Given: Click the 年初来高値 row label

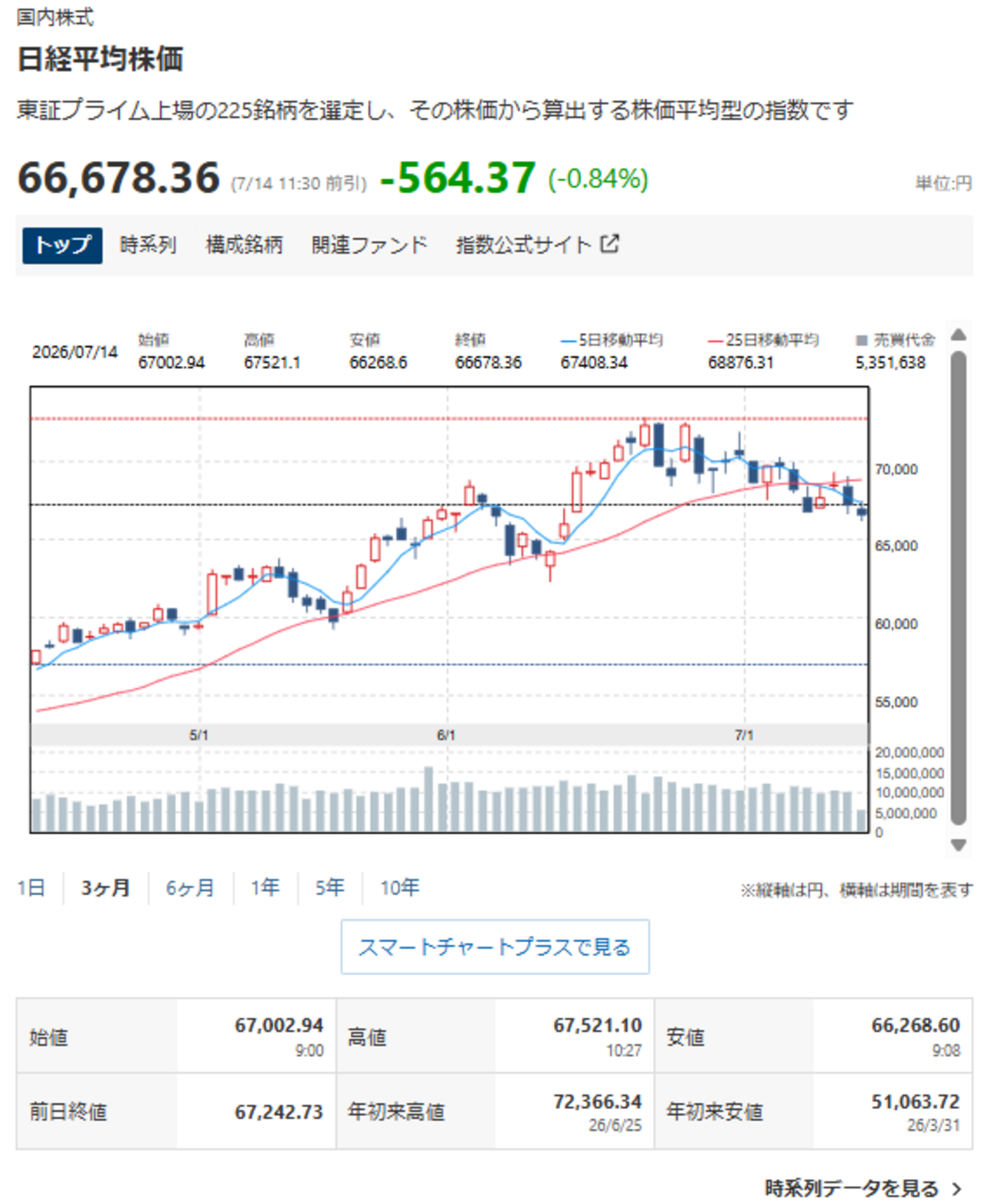Looking at the screenshot, I should point(396,1111).
